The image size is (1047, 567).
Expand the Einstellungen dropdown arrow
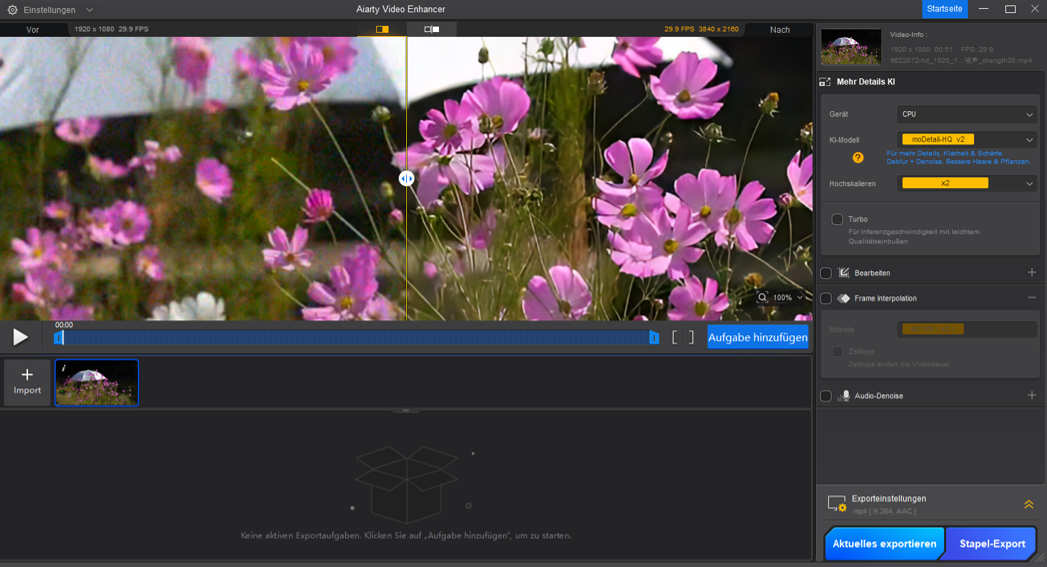pyautogui.click(x=89, y=10)
